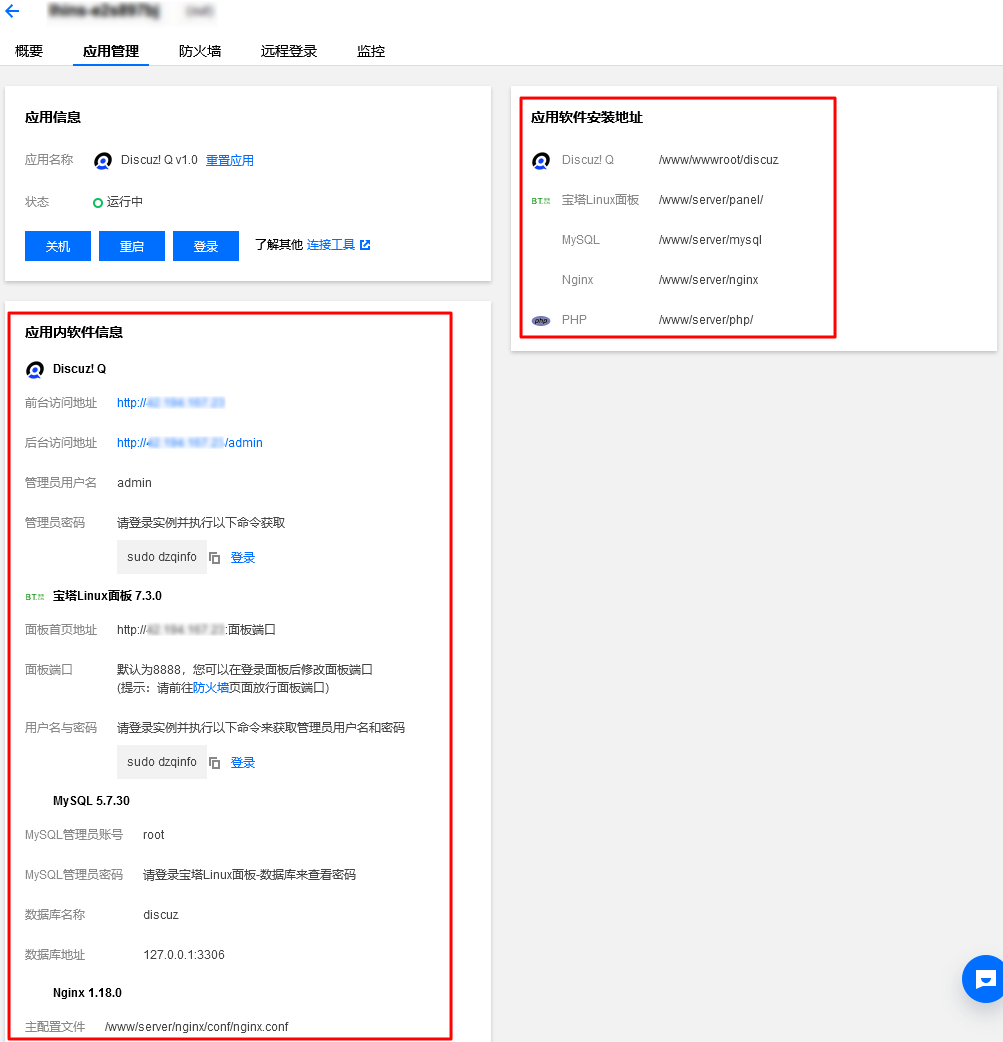Open the 防火墙 tab

click(x=200, y=51)
